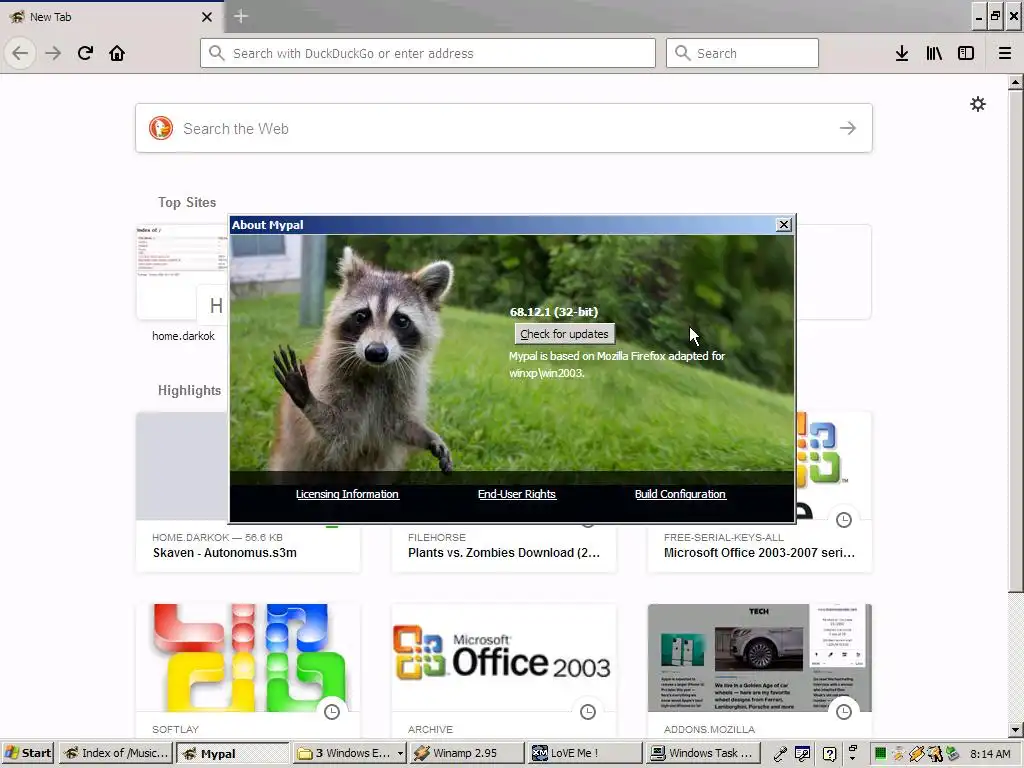
Task: Click history clock on addons.mozilla card
Action: pyautogui.click(x=844, y=712)
